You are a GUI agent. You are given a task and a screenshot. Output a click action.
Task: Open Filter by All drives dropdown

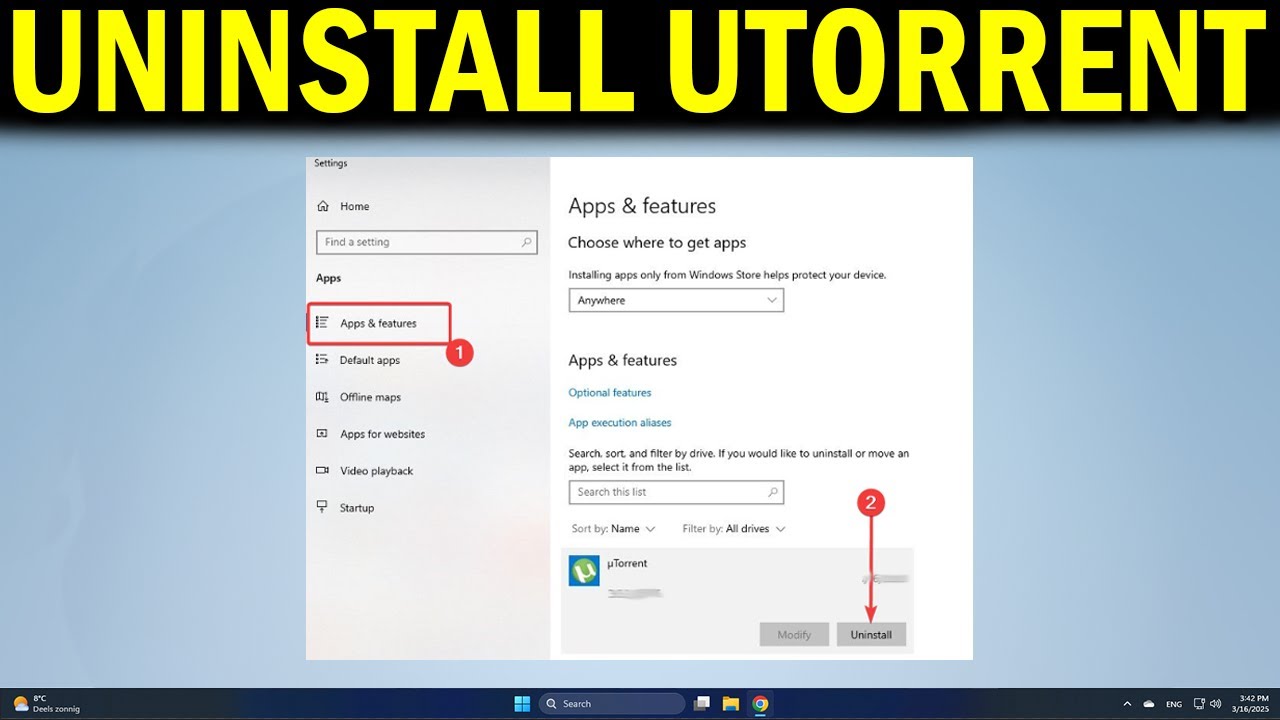[x=734, y=529]
